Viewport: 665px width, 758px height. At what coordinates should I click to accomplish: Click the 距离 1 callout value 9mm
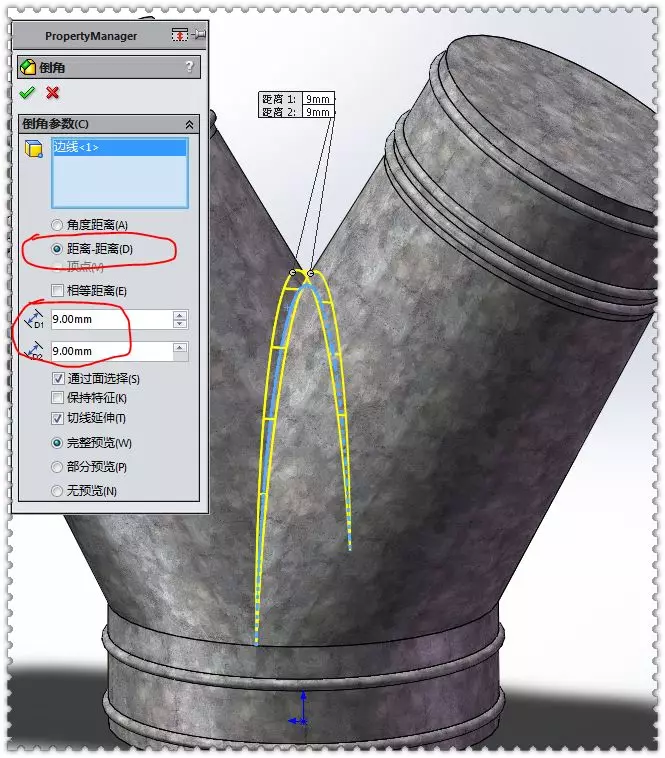pos(318,99)
